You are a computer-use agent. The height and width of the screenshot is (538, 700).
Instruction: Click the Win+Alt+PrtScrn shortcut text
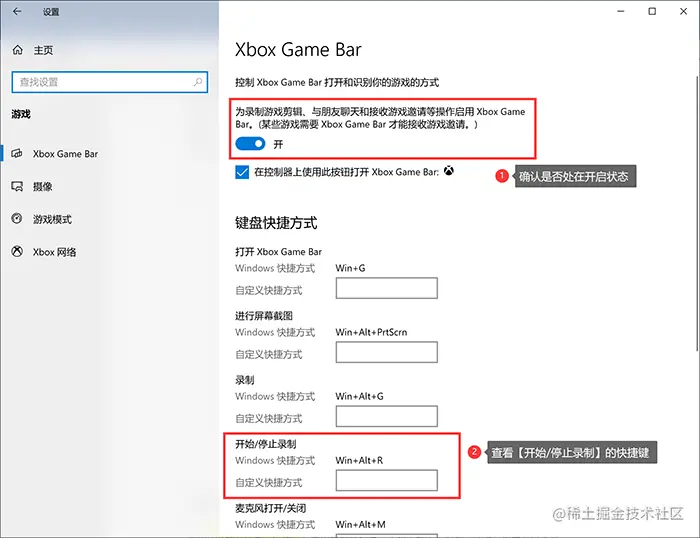(x=371, y=332)
